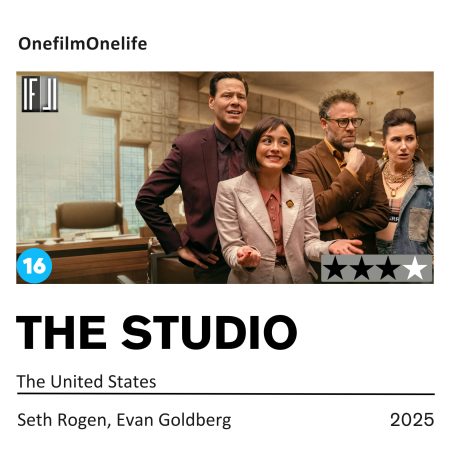Viewport: 450px width, 450px height.
Task: Click the OnefilmOnelife header text
Action: point(83,44)
